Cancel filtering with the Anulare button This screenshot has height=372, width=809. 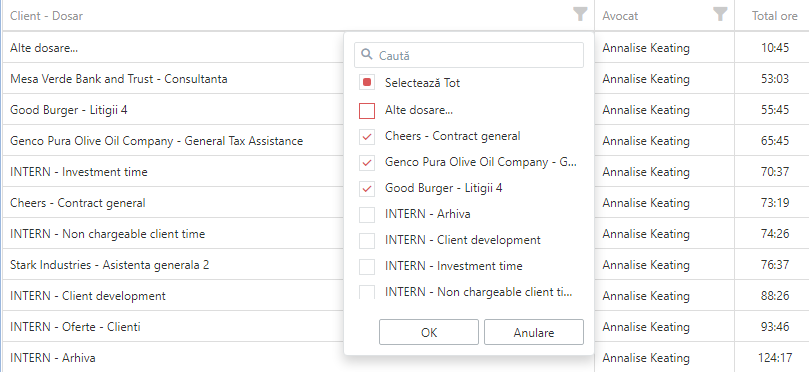533,332
